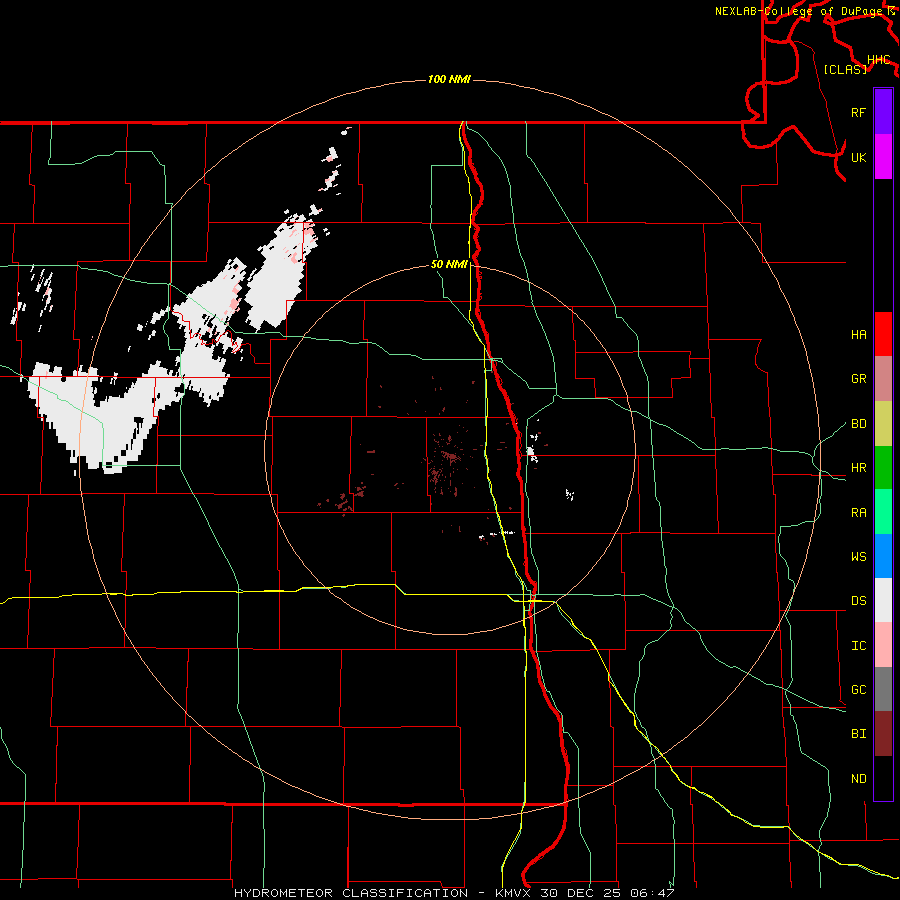Click the GR legend color block
This screenshot has width=900, height=900.
[x=883, y=379]
